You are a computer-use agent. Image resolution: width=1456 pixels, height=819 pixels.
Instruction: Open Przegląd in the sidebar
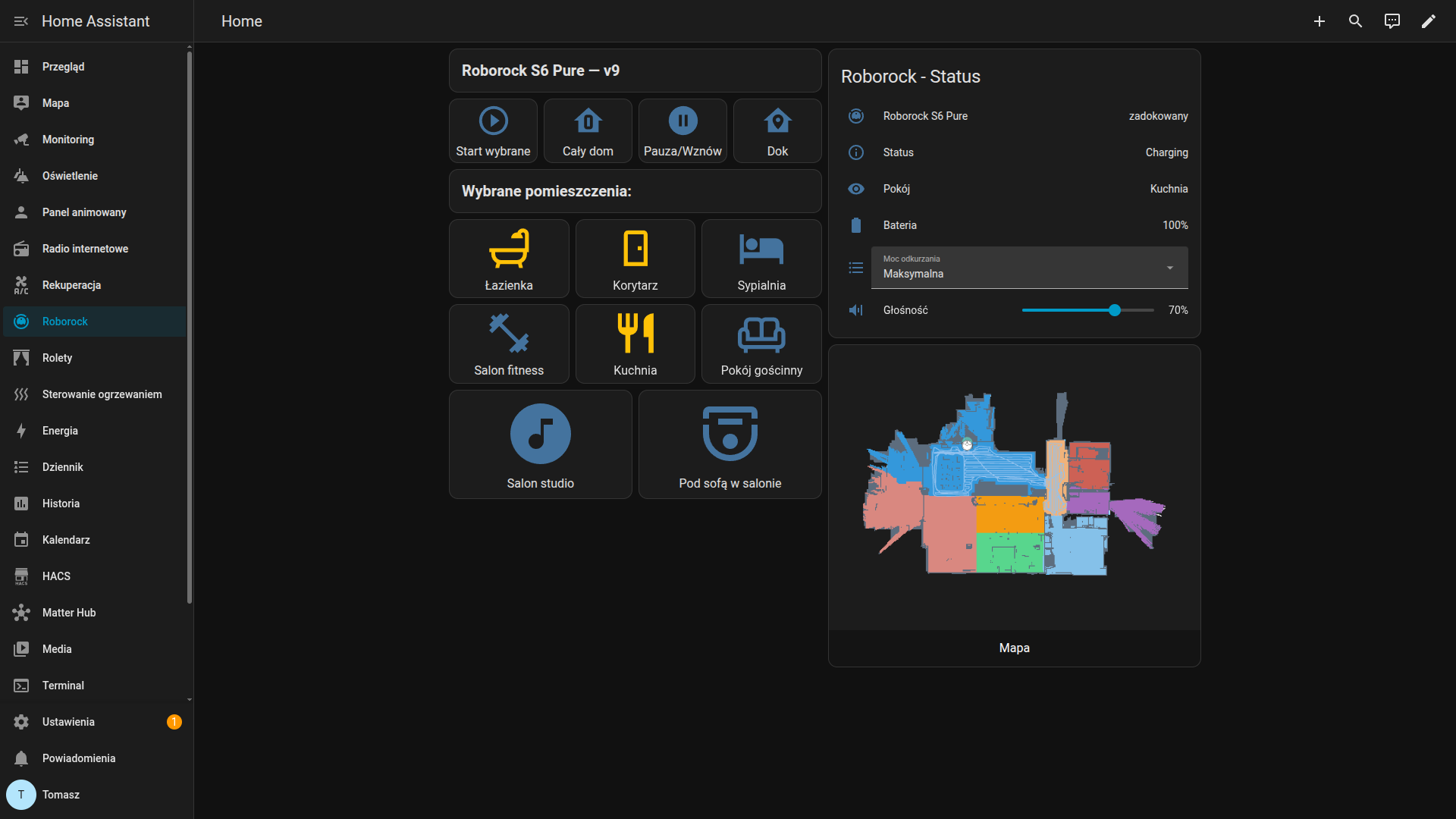(94, 67)
